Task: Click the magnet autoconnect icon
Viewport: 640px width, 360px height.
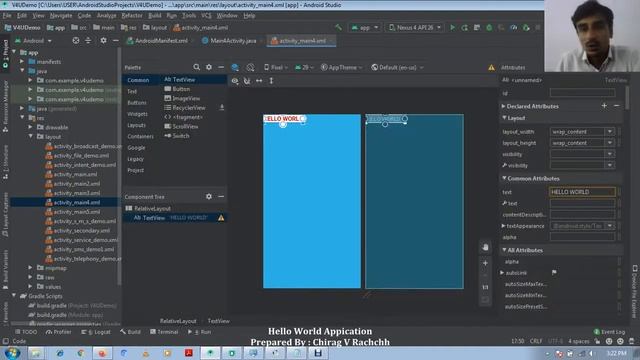Action: click(247, 81)
